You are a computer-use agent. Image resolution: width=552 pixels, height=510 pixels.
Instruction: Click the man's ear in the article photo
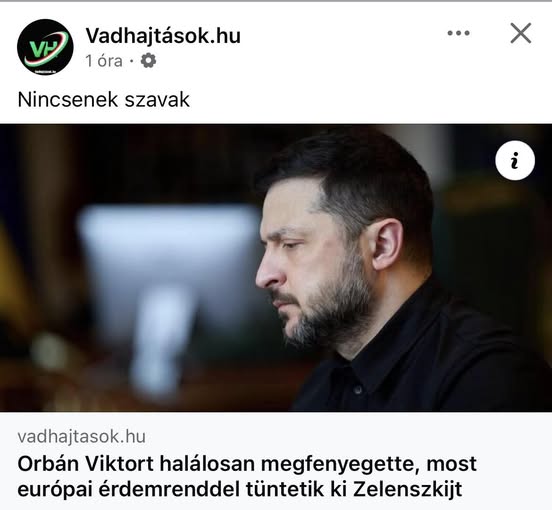[x=387, y=243]
